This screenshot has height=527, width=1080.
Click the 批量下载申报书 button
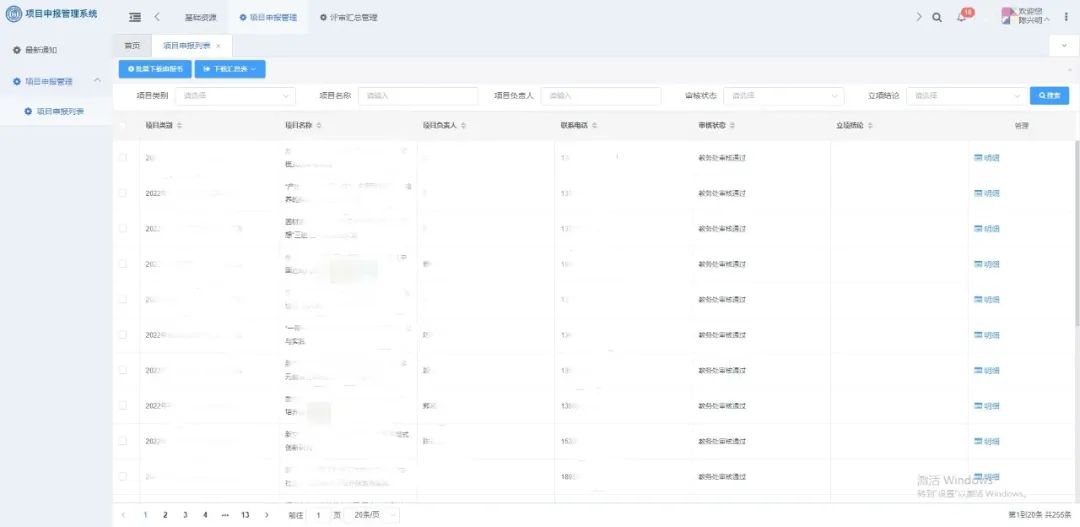coord(154,69)
